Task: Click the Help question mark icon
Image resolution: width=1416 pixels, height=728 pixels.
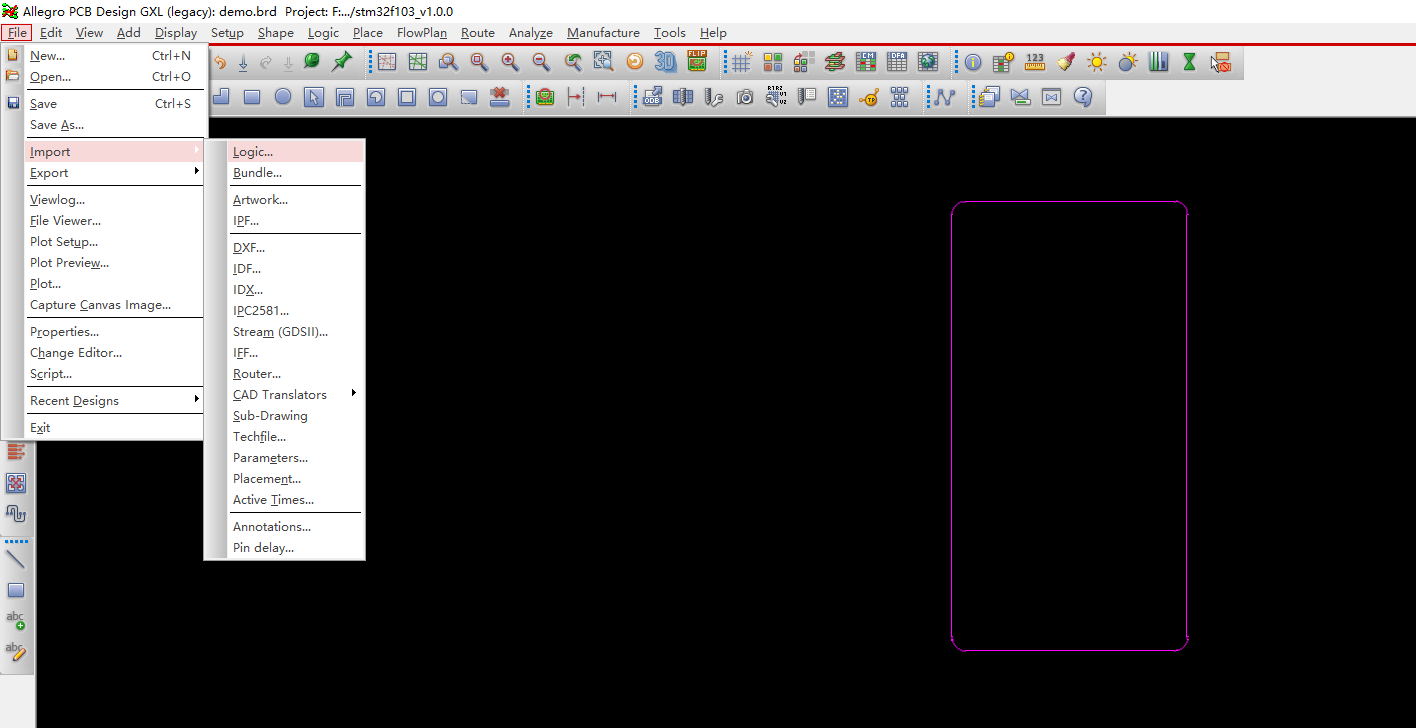Action: 1082,97
